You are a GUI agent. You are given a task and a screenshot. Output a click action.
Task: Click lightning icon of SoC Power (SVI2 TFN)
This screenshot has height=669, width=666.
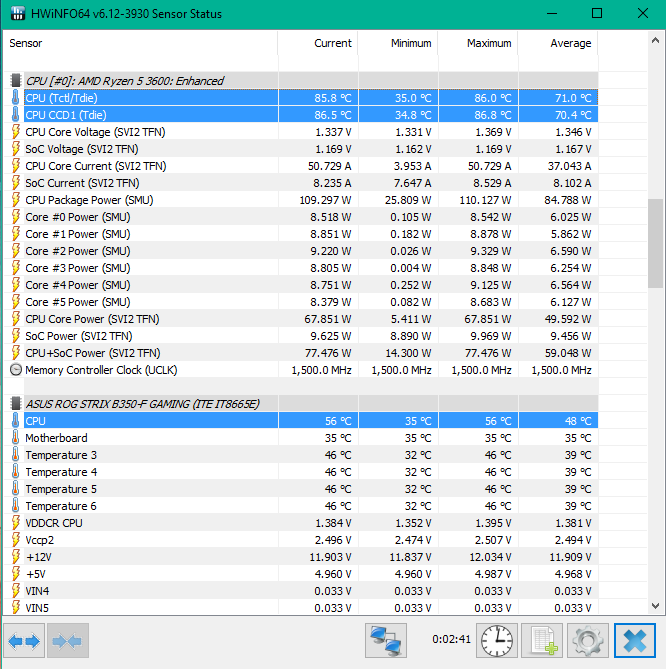[16, 336]
